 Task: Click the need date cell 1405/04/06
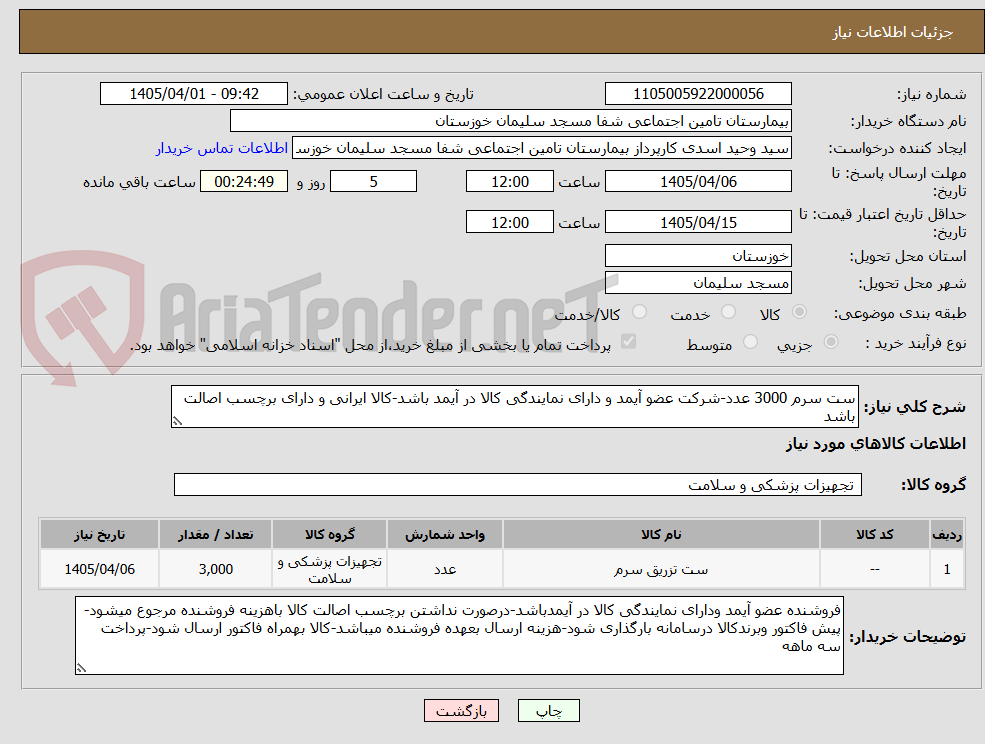(x=99, y=569)
